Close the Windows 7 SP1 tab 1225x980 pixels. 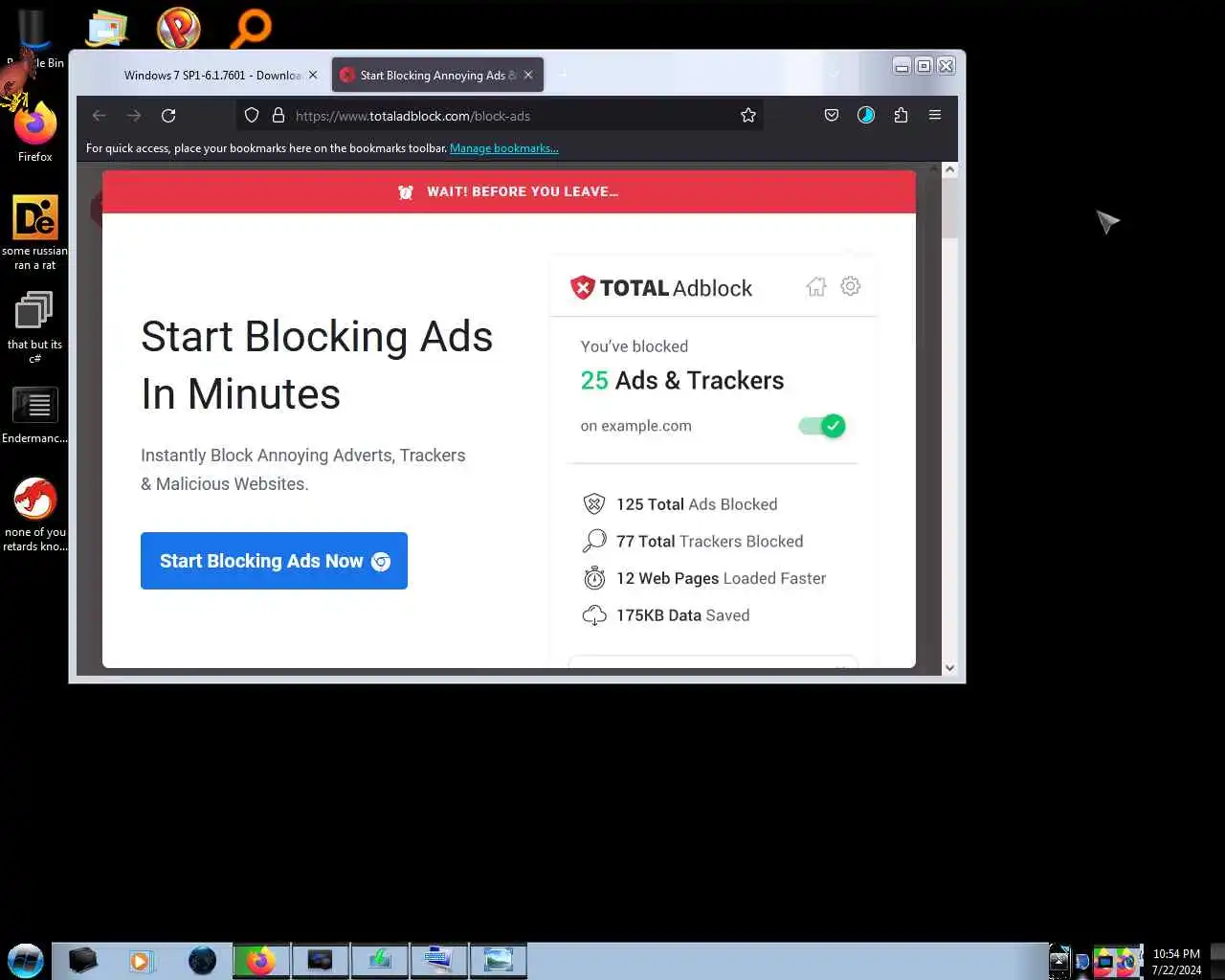pyautogui.click(x=313, y=75)
